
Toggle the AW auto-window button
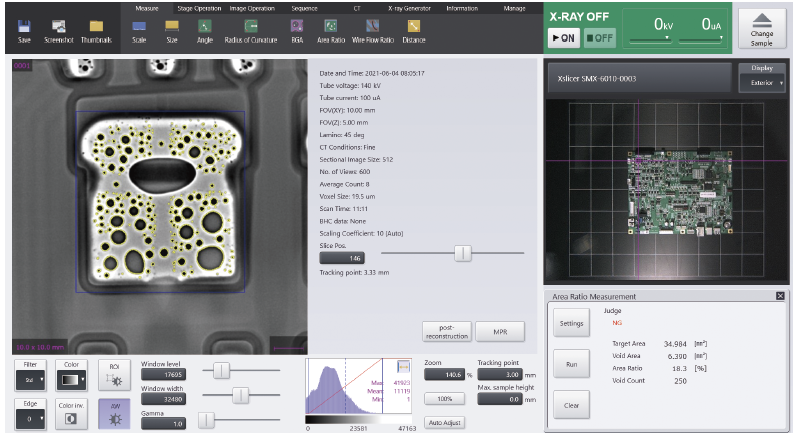click(x=114, y=414)
